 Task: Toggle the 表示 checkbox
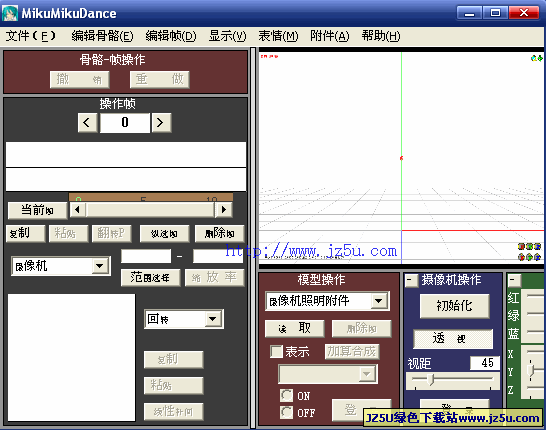pyautogui.click(x=276, y=351)
